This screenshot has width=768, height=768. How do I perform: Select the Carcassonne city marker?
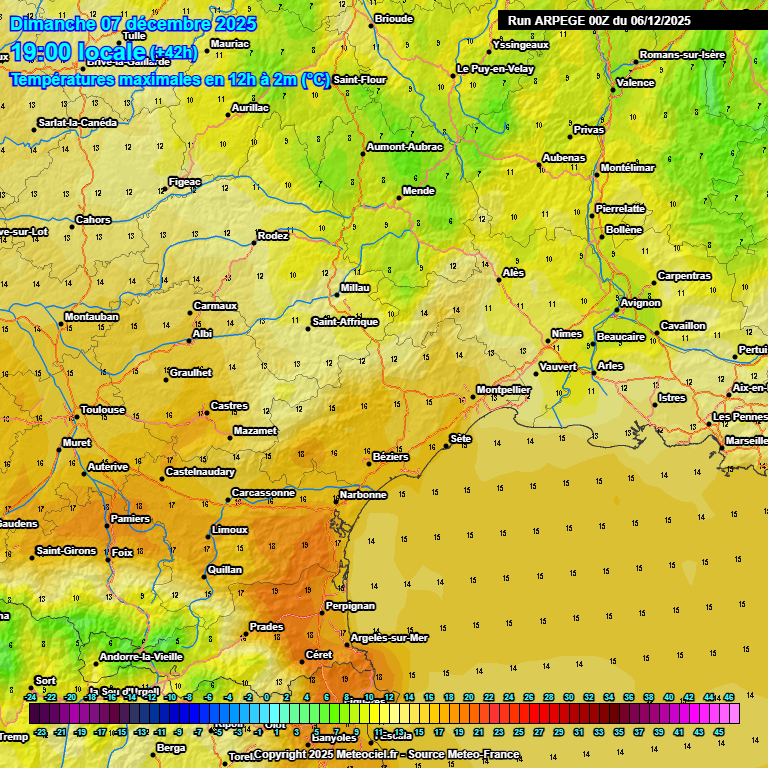pos(228,499)
